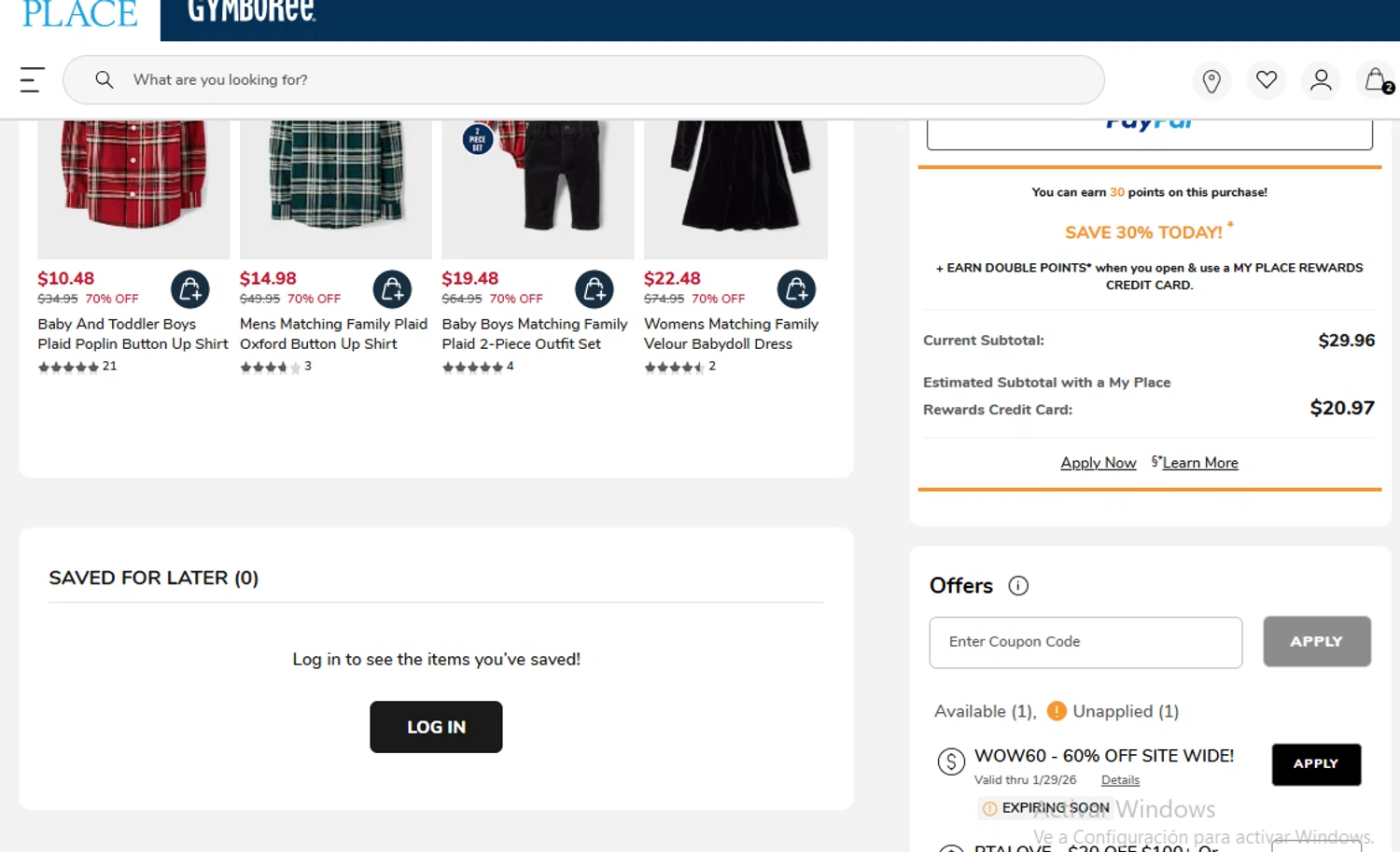Click the EXPIRING SOON tag
Image resolution: width=1400 pixels, height=852 pixels.
(1045, 808)
